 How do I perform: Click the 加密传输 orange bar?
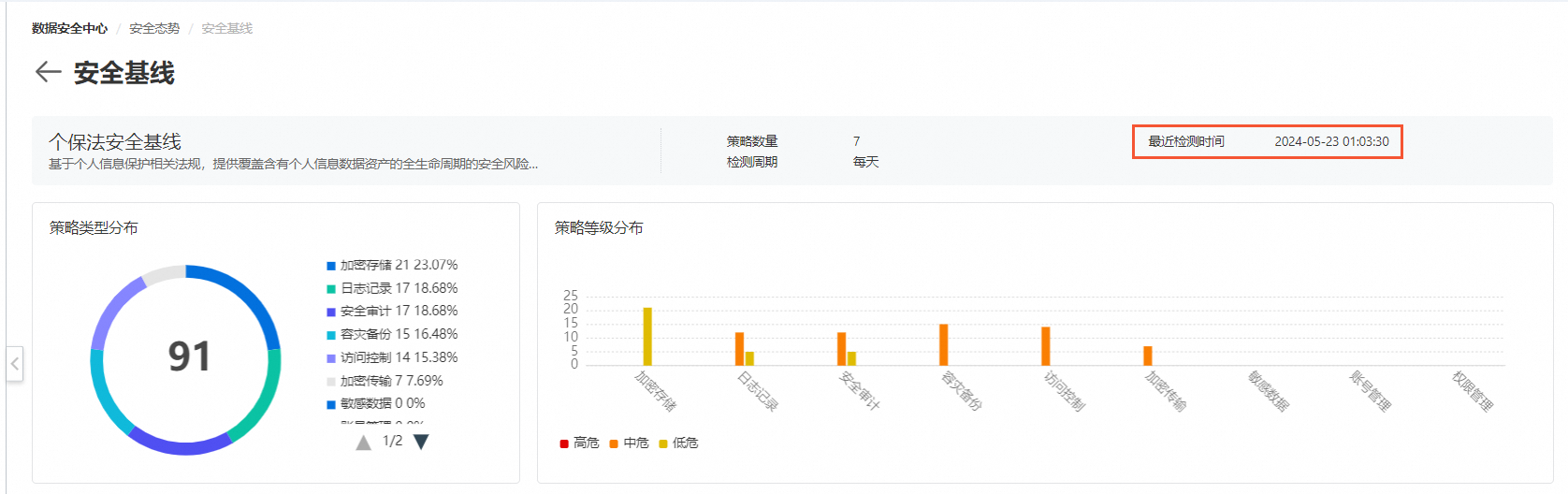(1148, 356)
